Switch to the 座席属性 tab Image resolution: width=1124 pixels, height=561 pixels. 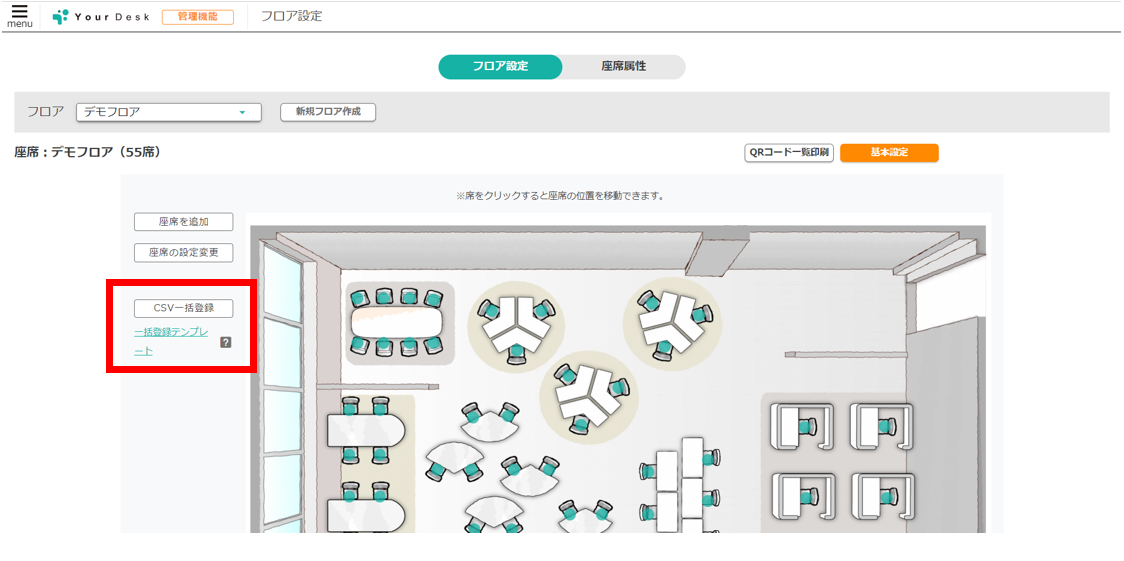[x=624, y=67]
